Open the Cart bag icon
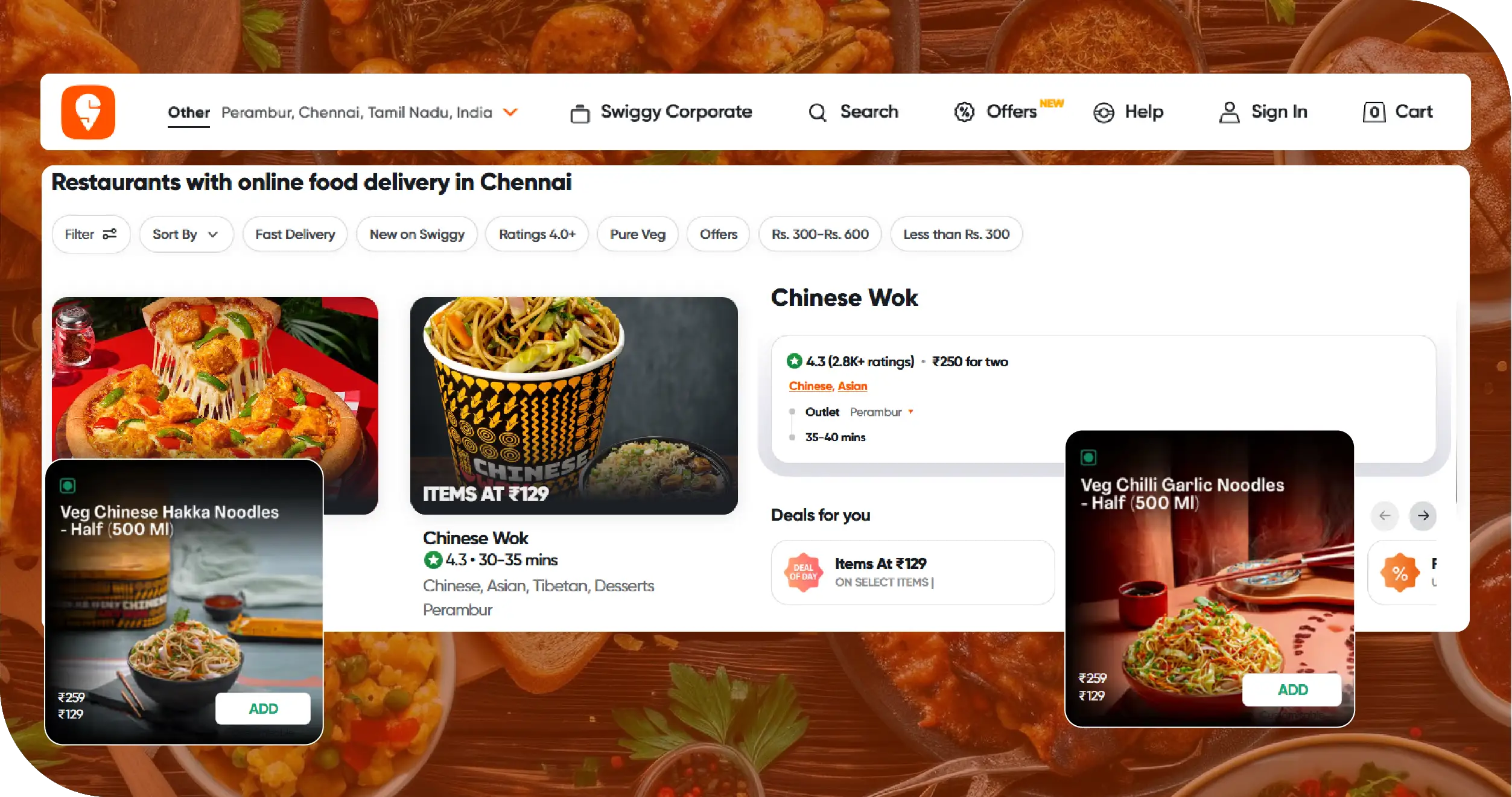The width and height of the screenshot is (1512, 797). pyautogui.click(x=1374, y=112)
